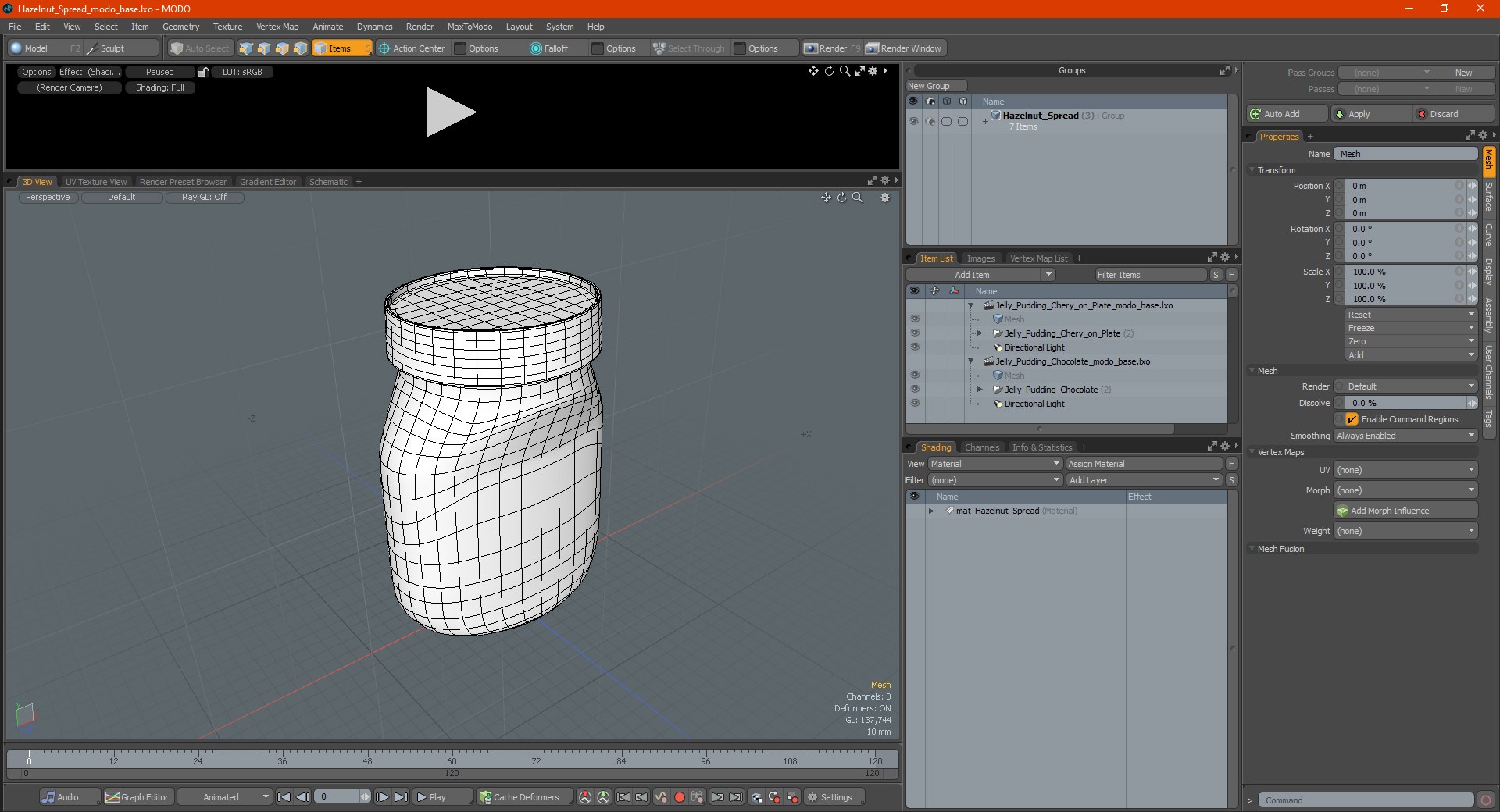1500x812 pixels.
Task: Click the Falloff tool icon
Action: tap(535, 48)
